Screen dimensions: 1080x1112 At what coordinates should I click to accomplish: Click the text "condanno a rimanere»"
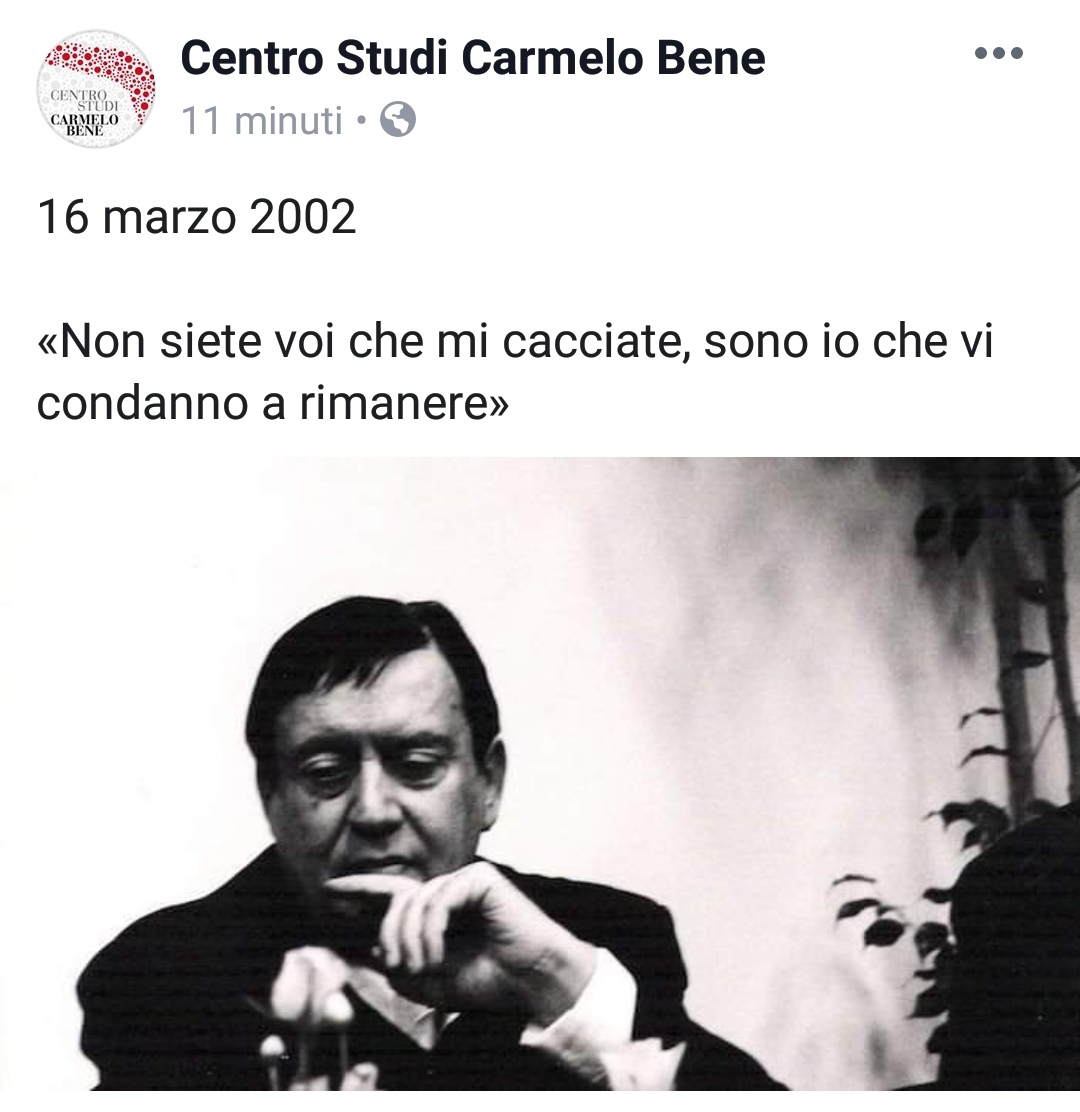click(273, 404)
